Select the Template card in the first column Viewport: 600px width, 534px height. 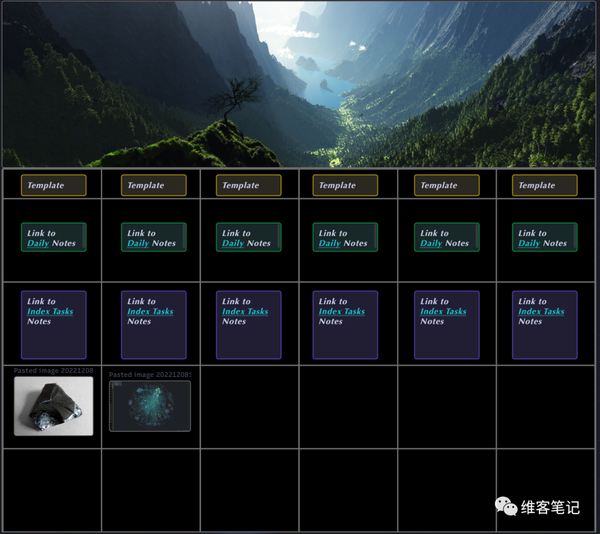pos(54,185)
